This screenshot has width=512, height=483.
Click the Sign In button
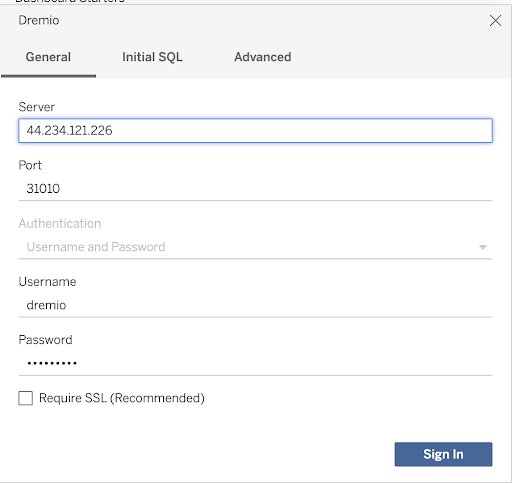(x=443, y=454)
